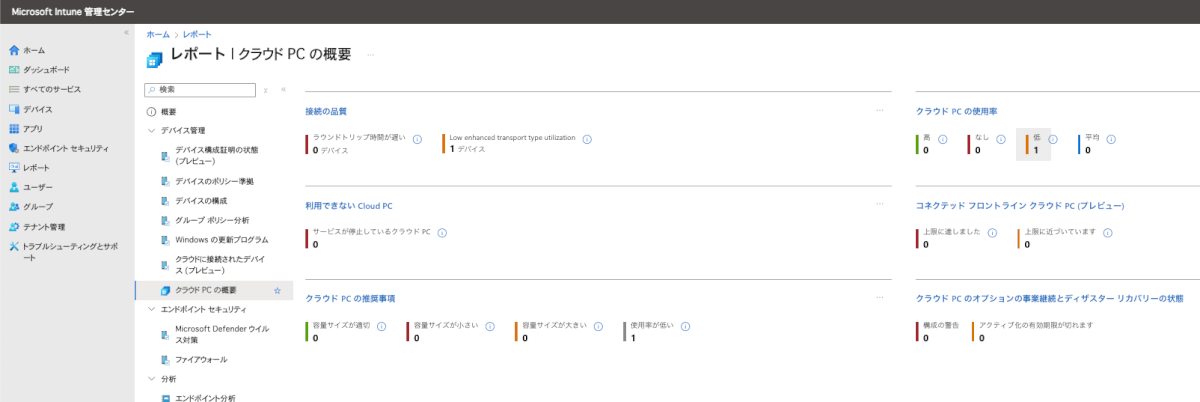Click info icon beside 上限に達しました
This screenshot has height=402, width=1200.
click(993, 233)
